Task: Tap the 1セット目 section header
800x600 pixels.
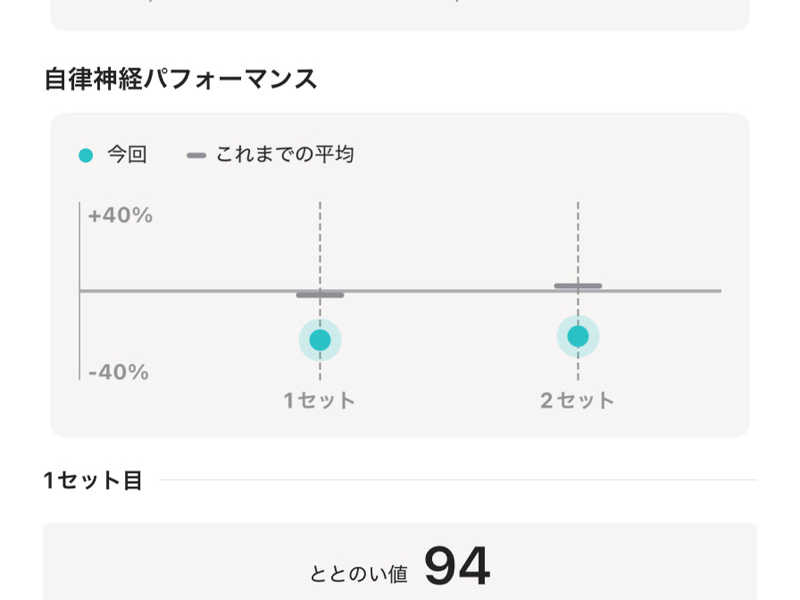Action: 93,480
